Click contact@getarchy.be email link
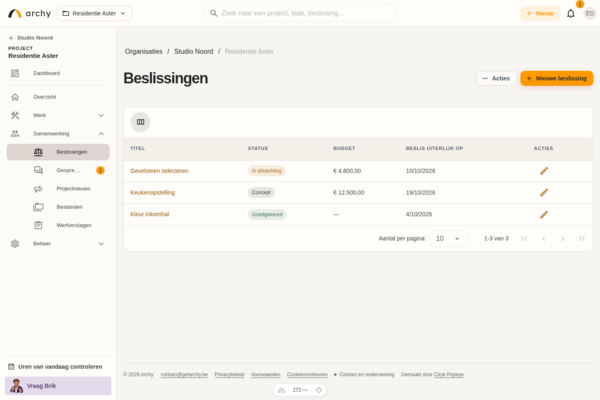This screenshot has height=400, width=600. pos(184,375)
